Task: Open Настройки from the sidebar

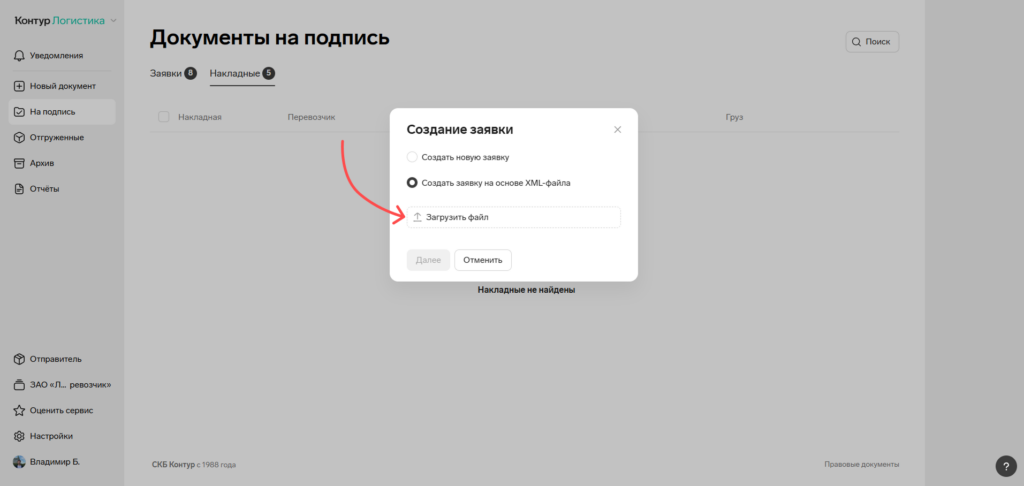Action: pyautogui.click(x=62, y=436)
